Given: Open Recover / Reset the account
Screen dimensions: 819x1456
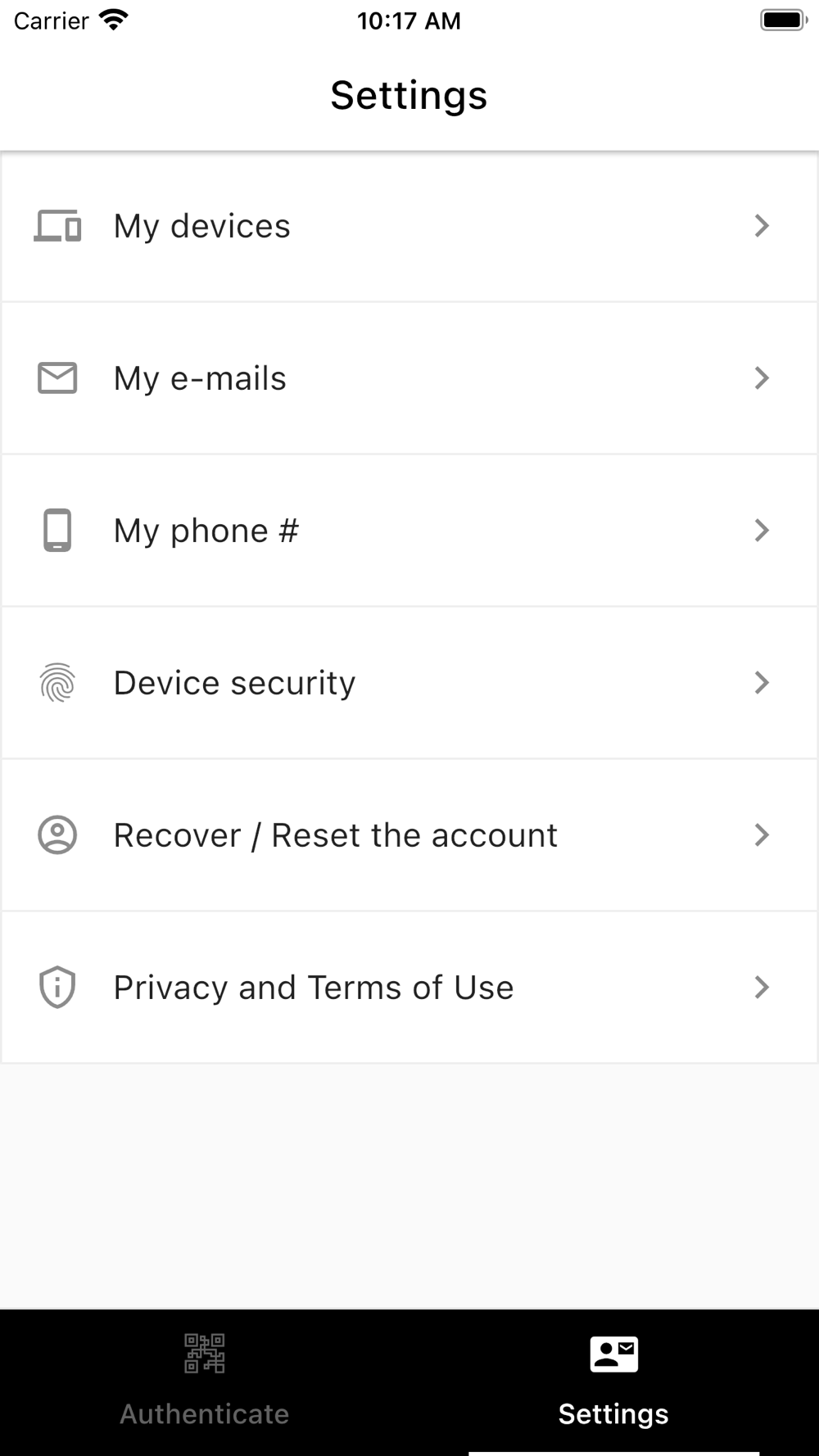Looking at the screenshot, I should (409, 835).
